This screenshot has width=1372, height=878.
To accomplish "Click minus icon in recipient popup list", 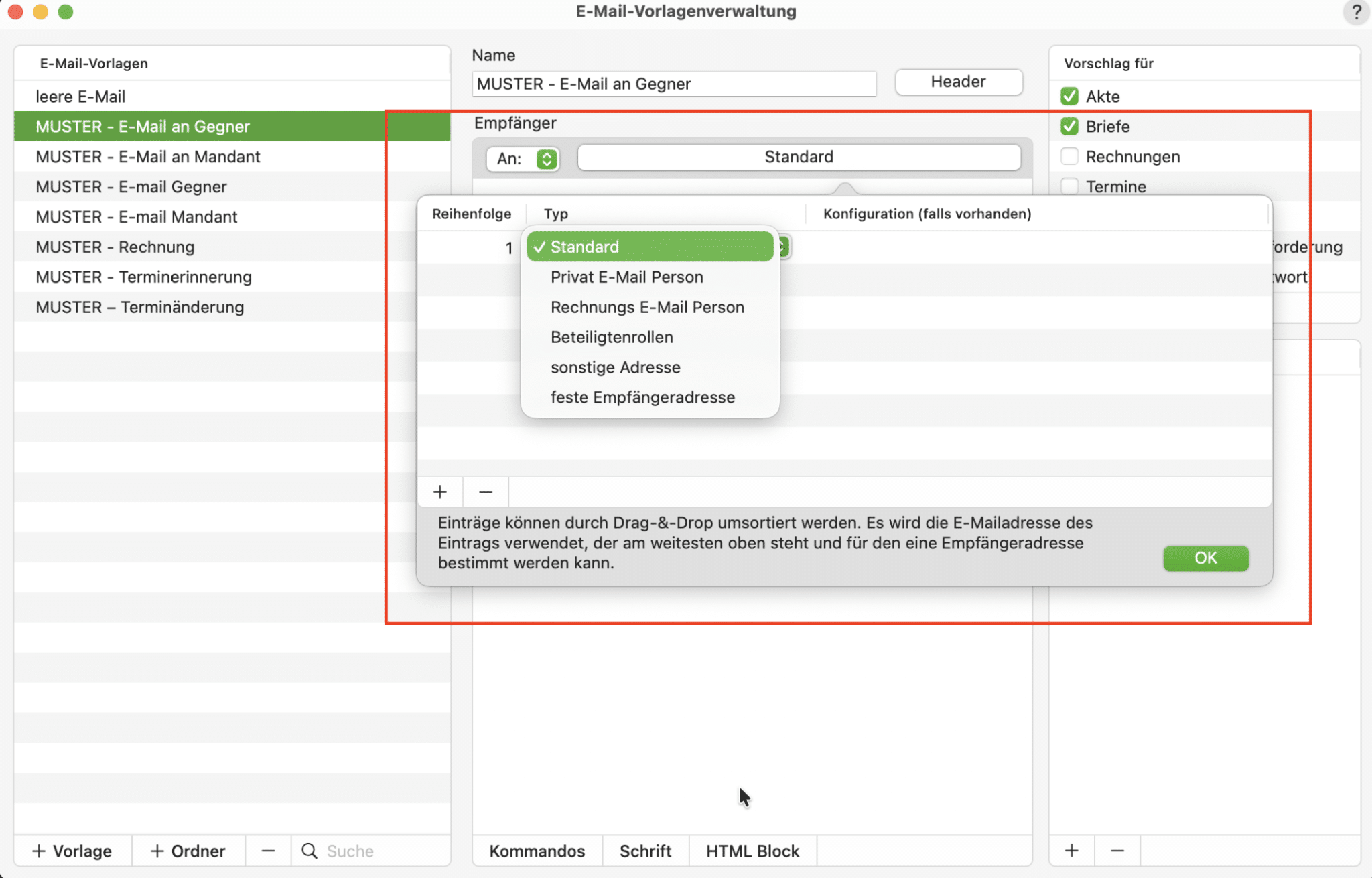I will click(486, 492).
